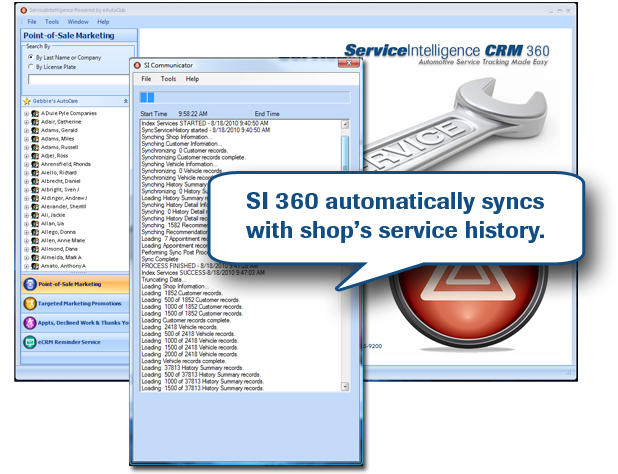Expand A Duie Pyle Companies node
618x474 pixels.
(26, 113)
